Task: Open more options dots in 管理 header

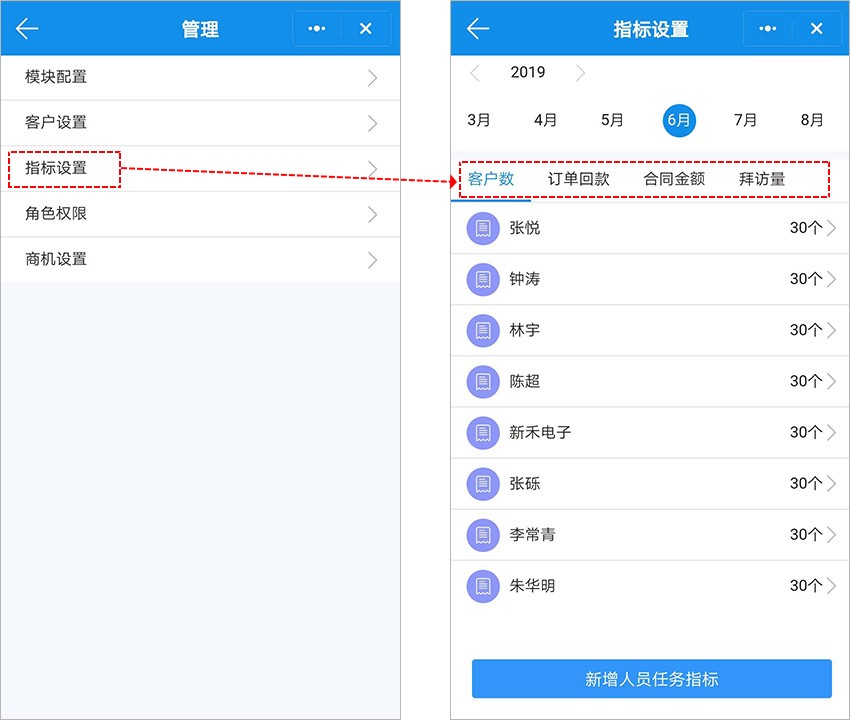Action: point(317,29)
